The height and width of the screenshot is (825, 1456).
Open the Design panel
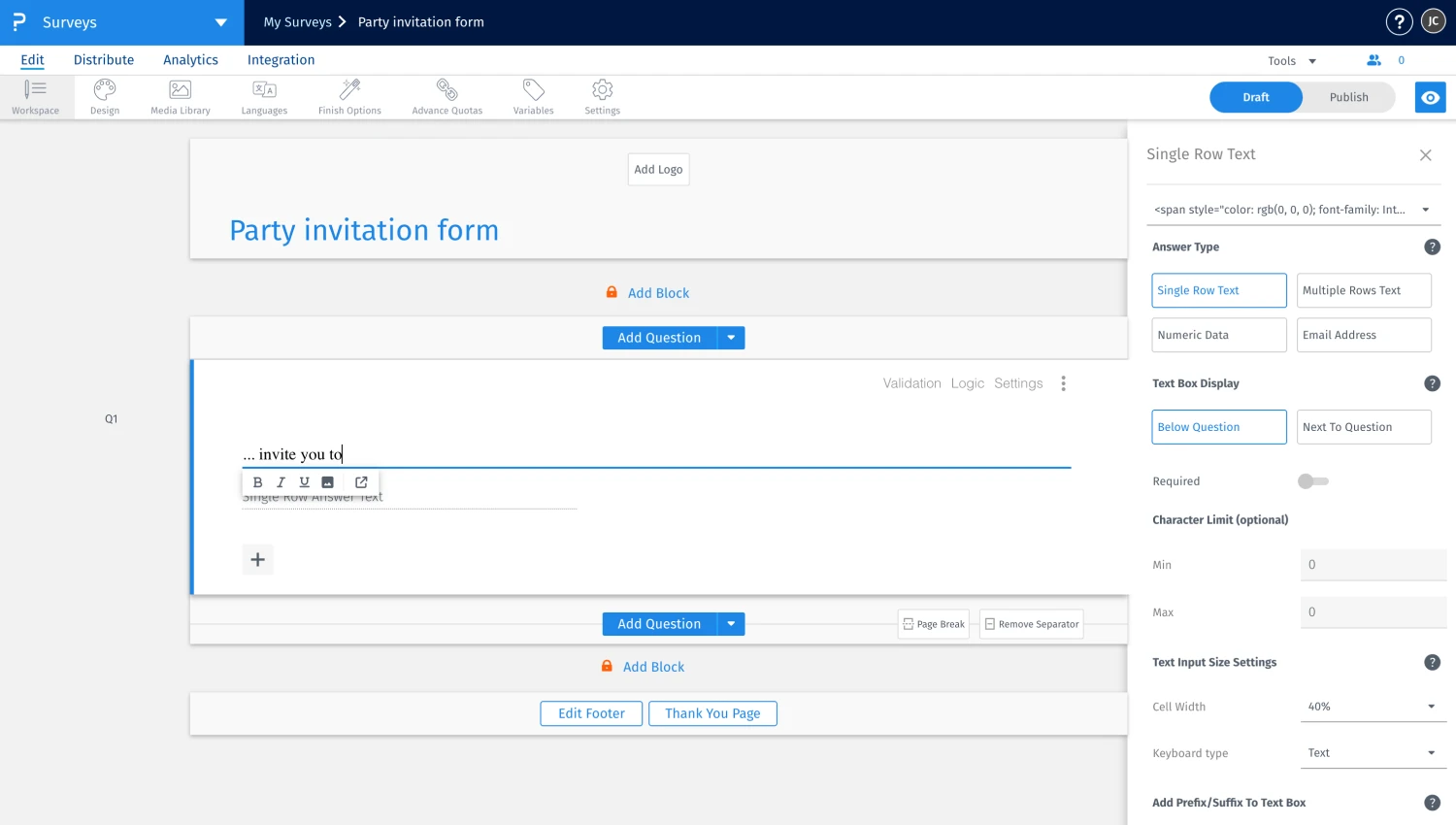[104, 96]
